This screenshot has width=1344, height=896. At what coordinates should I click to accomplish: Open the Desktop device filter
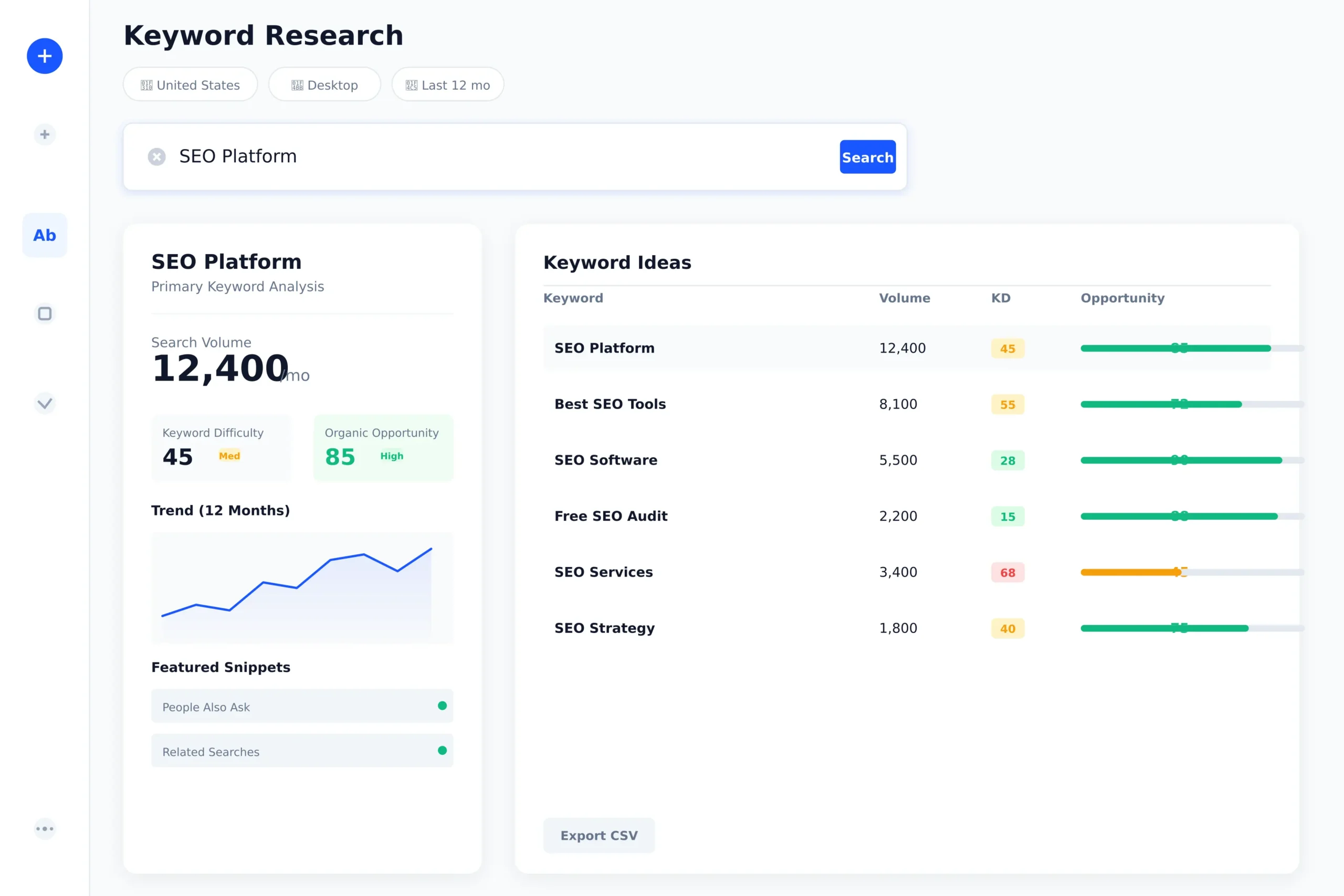point(324,85)
